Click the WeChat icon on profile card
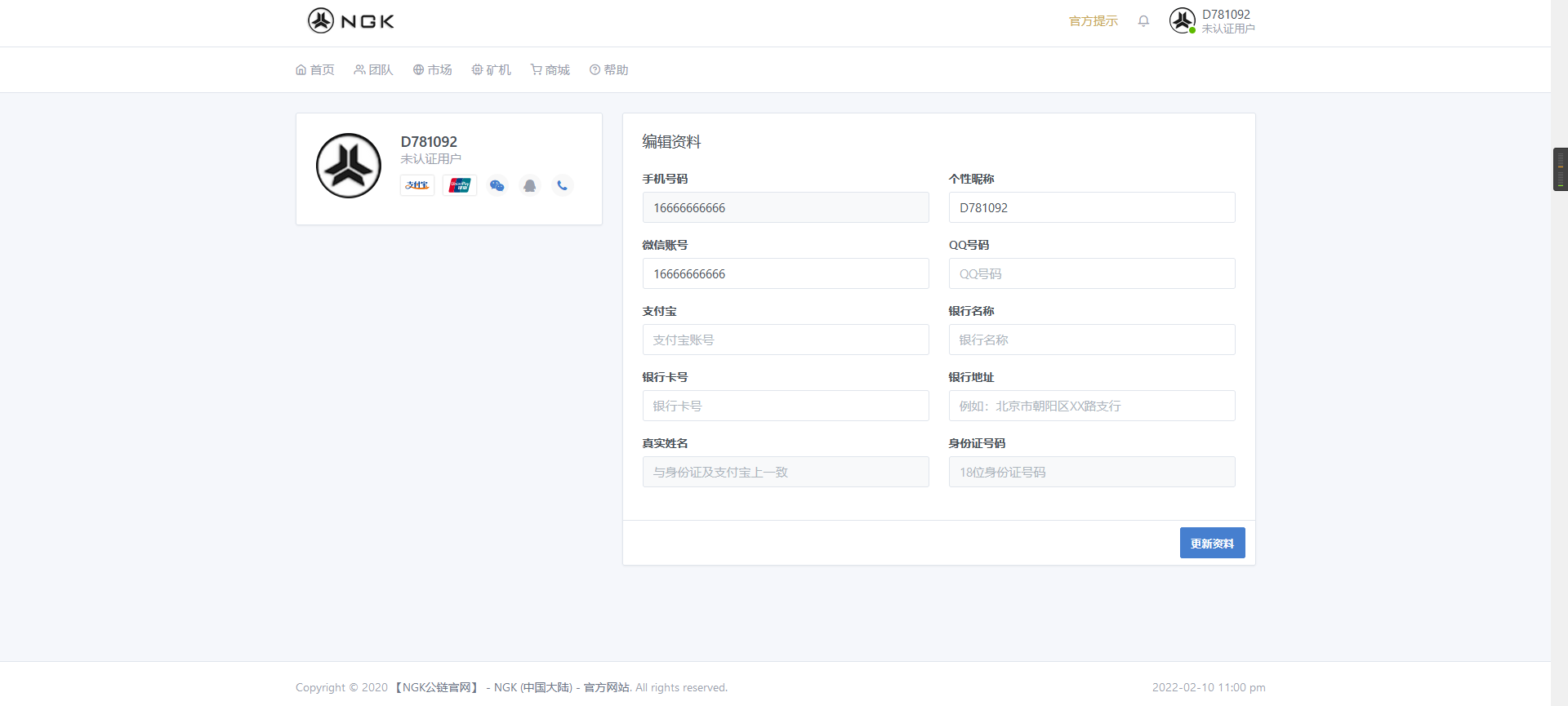This screenshot has height=706, width=1568. (497, 185)
